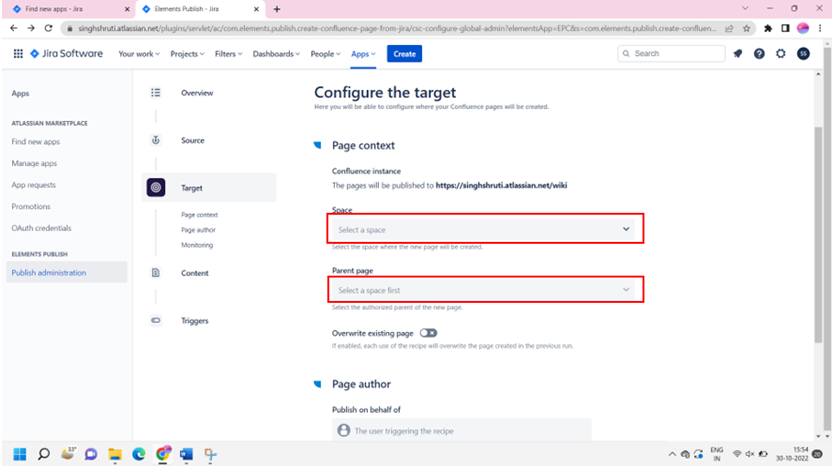832x466 pixels.
Task: Click the browser address bar URL
Action: (397, 28)
